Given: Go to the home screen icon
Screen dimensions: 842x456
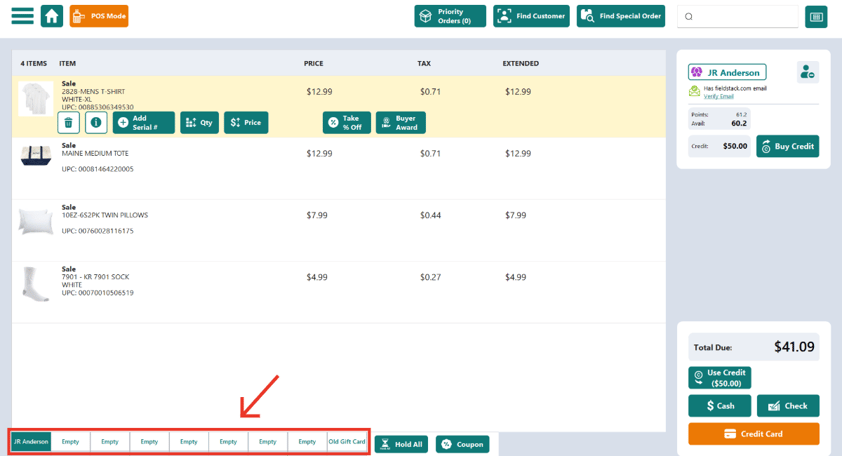Looking at the screenshot, I should tap(52, 16).
